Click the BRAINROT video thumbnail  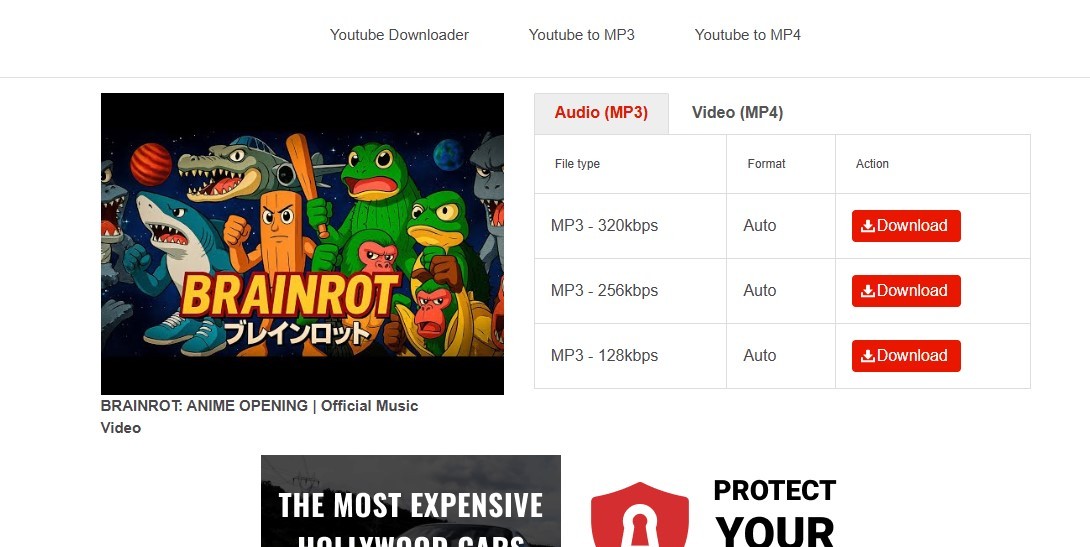coord(302,244)
